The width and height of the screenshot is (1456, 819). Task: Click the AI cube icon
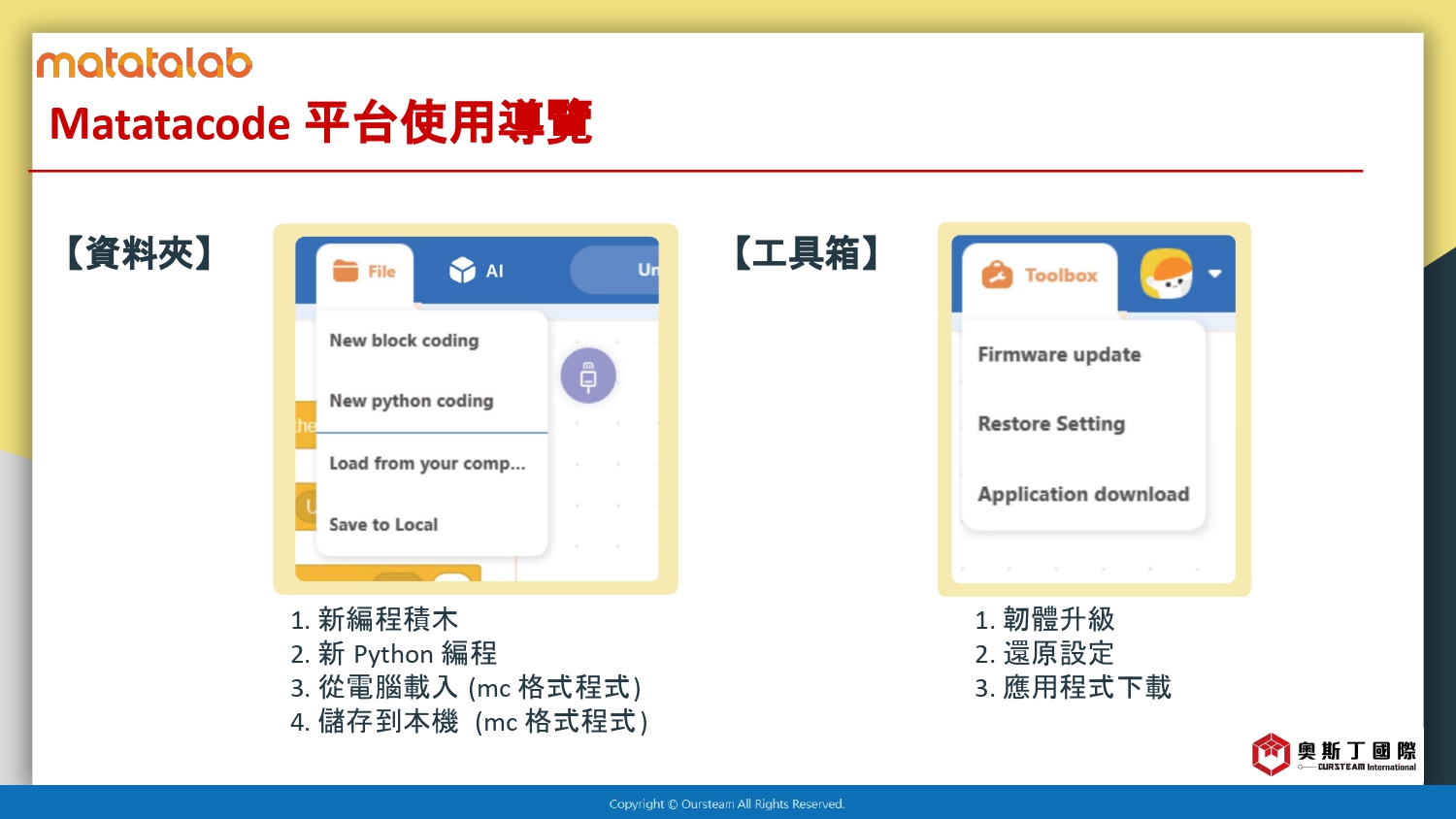pyautogui.click(x=462, y=271)
